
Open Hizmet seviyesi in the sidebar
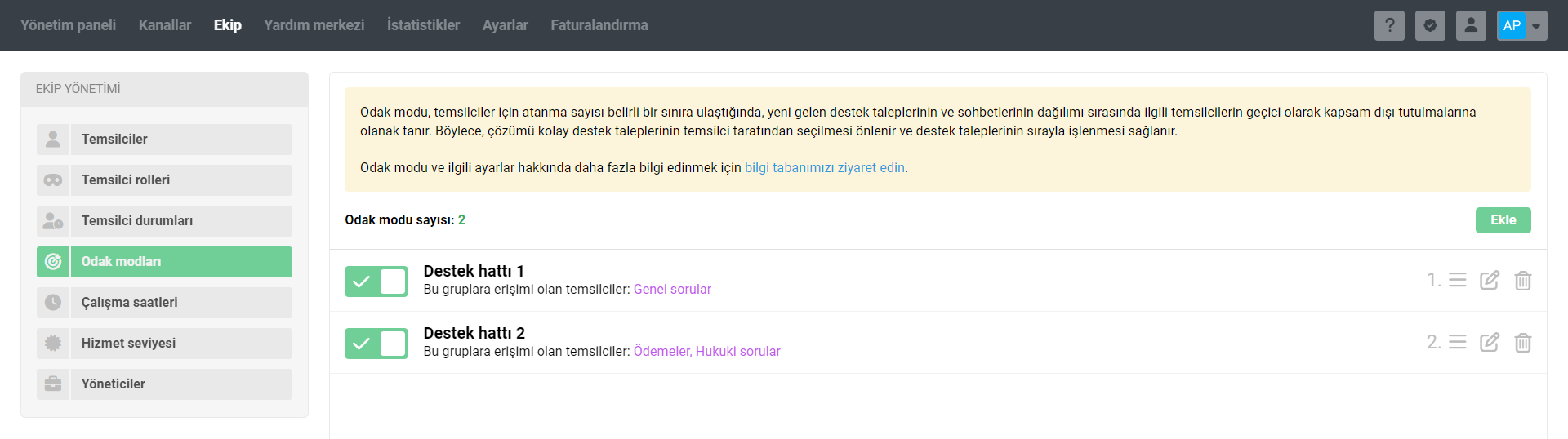(x=164, y=344)
